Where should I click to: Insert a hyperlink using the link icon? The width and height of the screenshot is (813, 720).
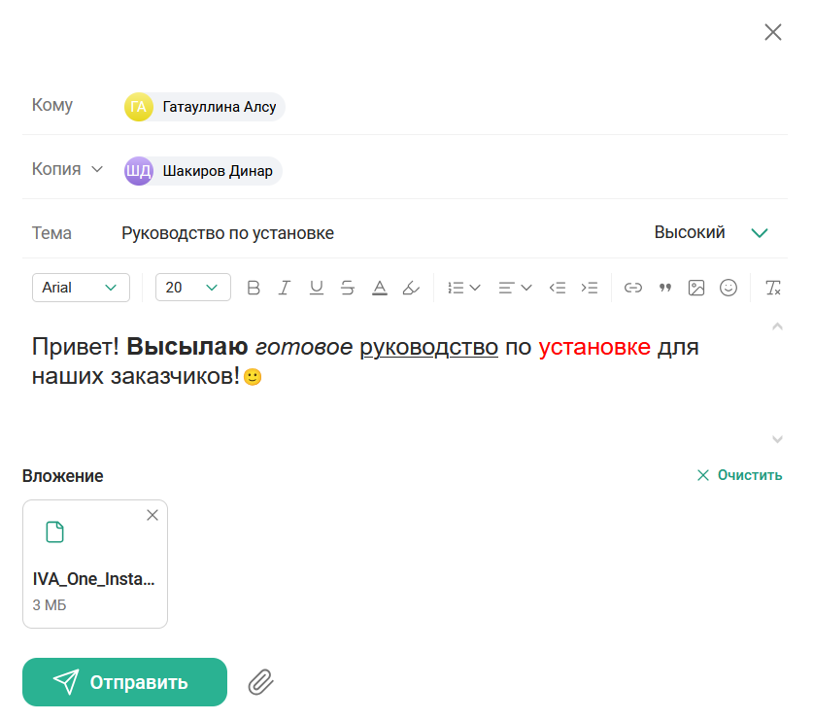click(x=632, y=287)
